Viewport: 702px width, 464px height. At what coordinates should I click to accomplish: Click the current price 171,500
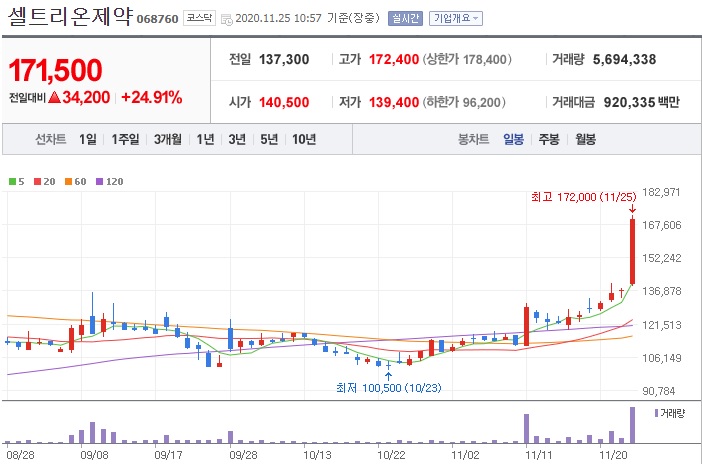click(x=56, y=70)
